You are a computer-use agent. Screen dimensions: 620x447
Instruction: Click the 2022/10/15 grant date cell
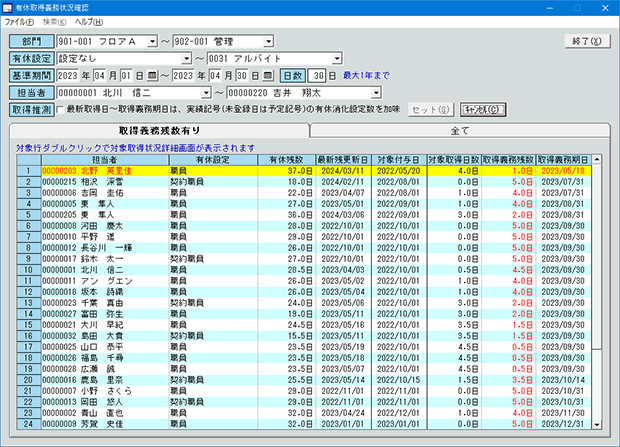[x=399, y=380]
